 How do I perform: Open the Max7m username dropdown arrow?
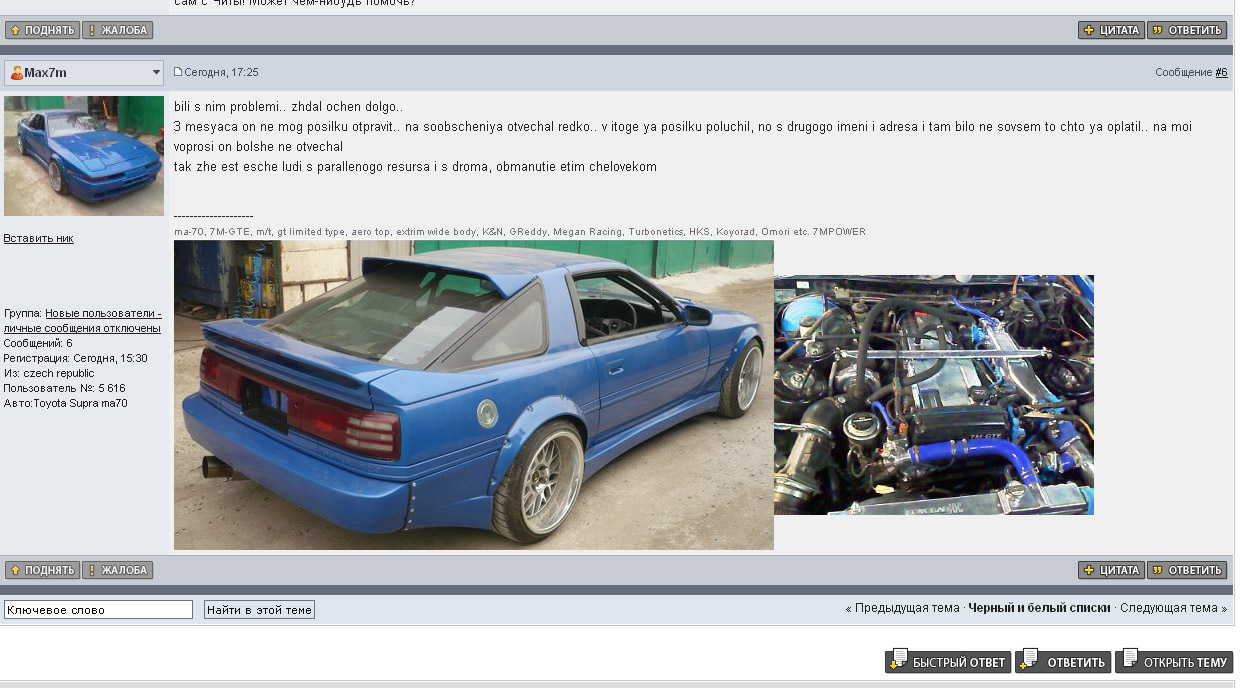point(156,73)
